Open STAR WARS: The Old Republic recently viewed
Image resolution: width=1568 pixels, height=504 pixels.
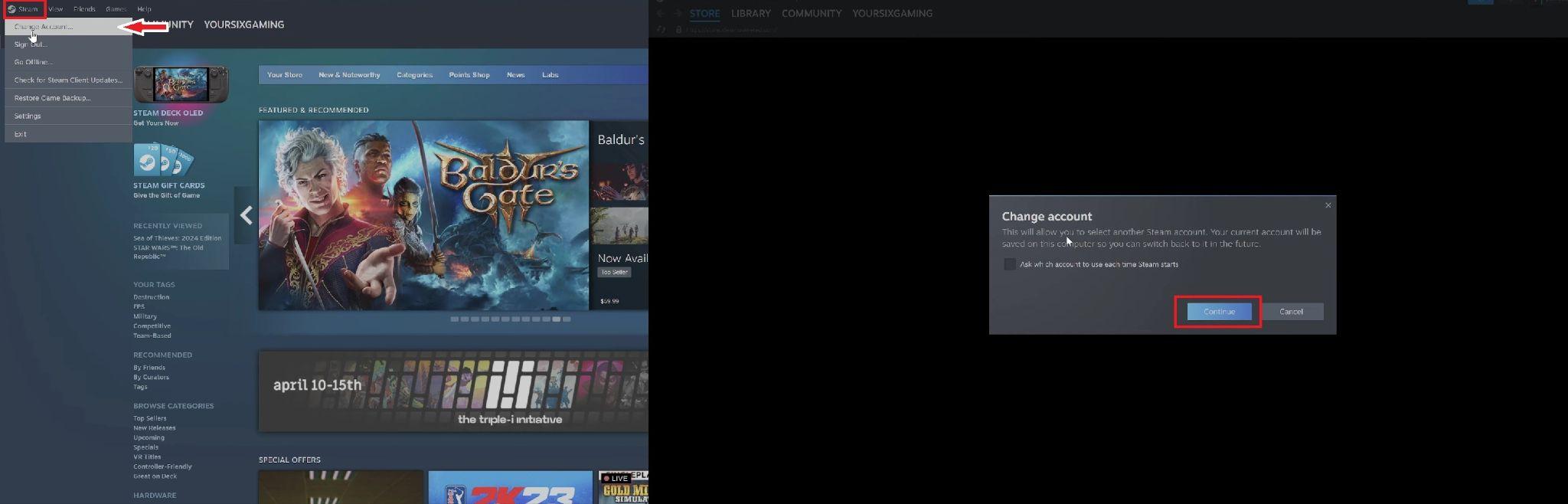click(168, 252)
